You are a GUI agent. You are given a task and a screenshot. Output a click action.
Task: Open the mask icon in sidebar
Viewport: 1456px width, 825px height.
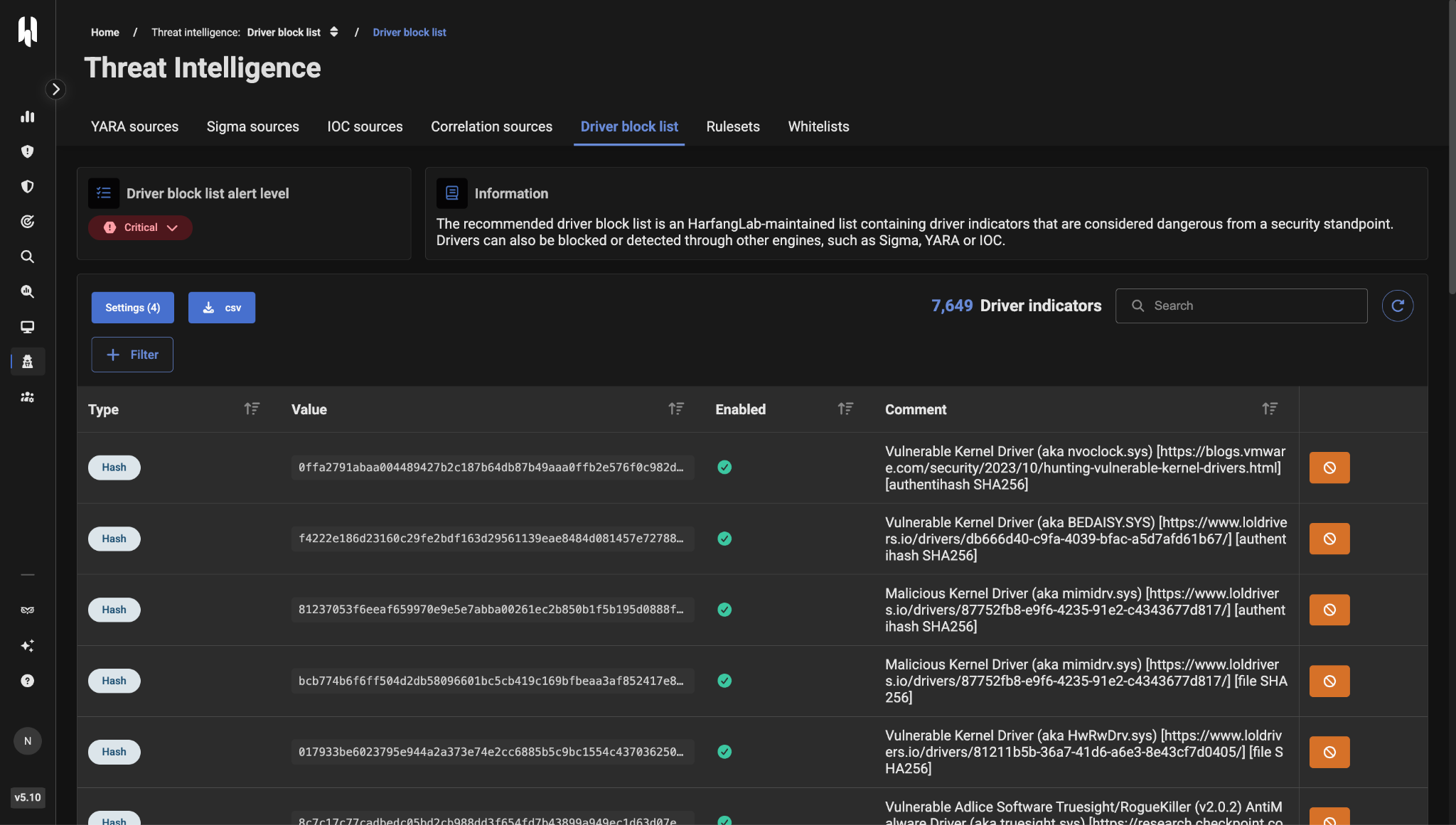28,610
